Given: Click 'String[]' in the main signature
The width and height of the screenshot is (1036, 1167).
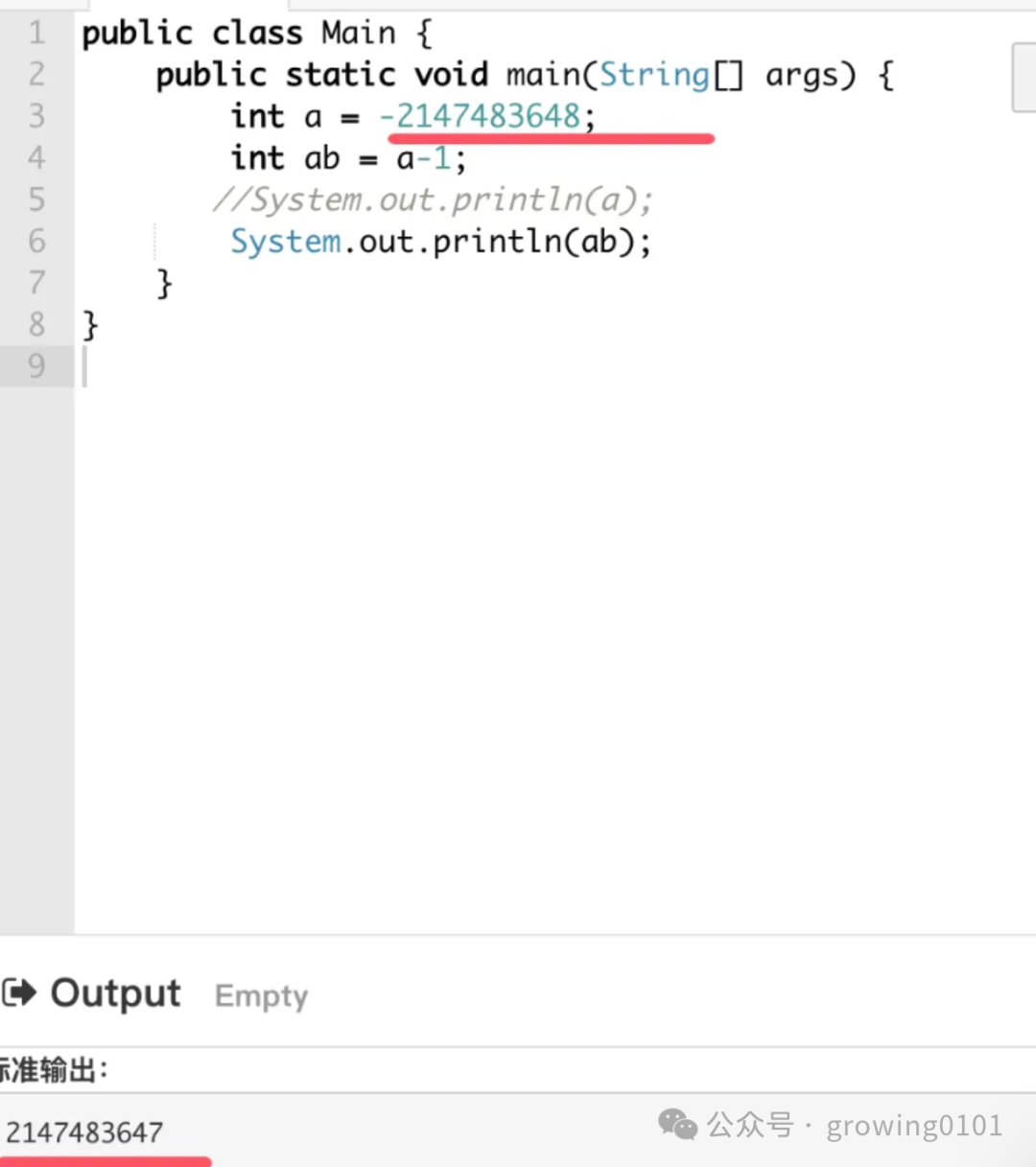Looking at the screenshot, I should point(671,75).
